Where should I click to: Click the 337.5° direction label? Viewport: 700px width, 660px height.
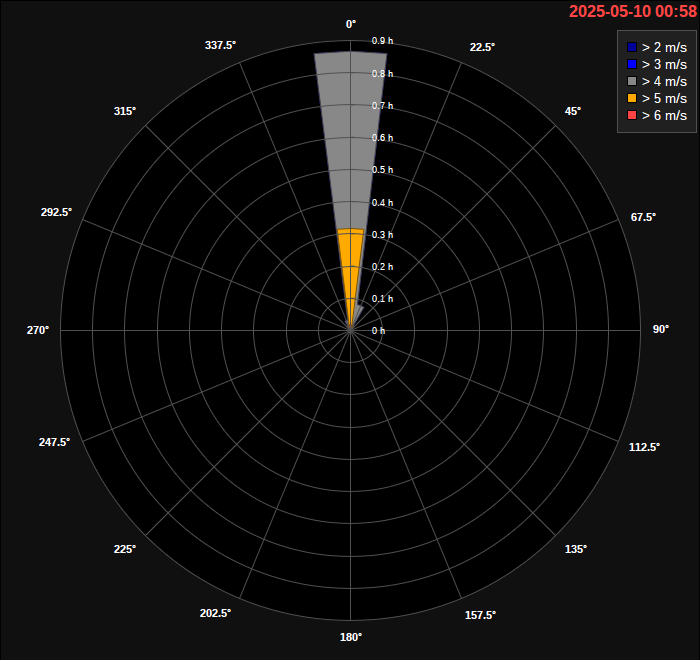(x=220, y=45)
